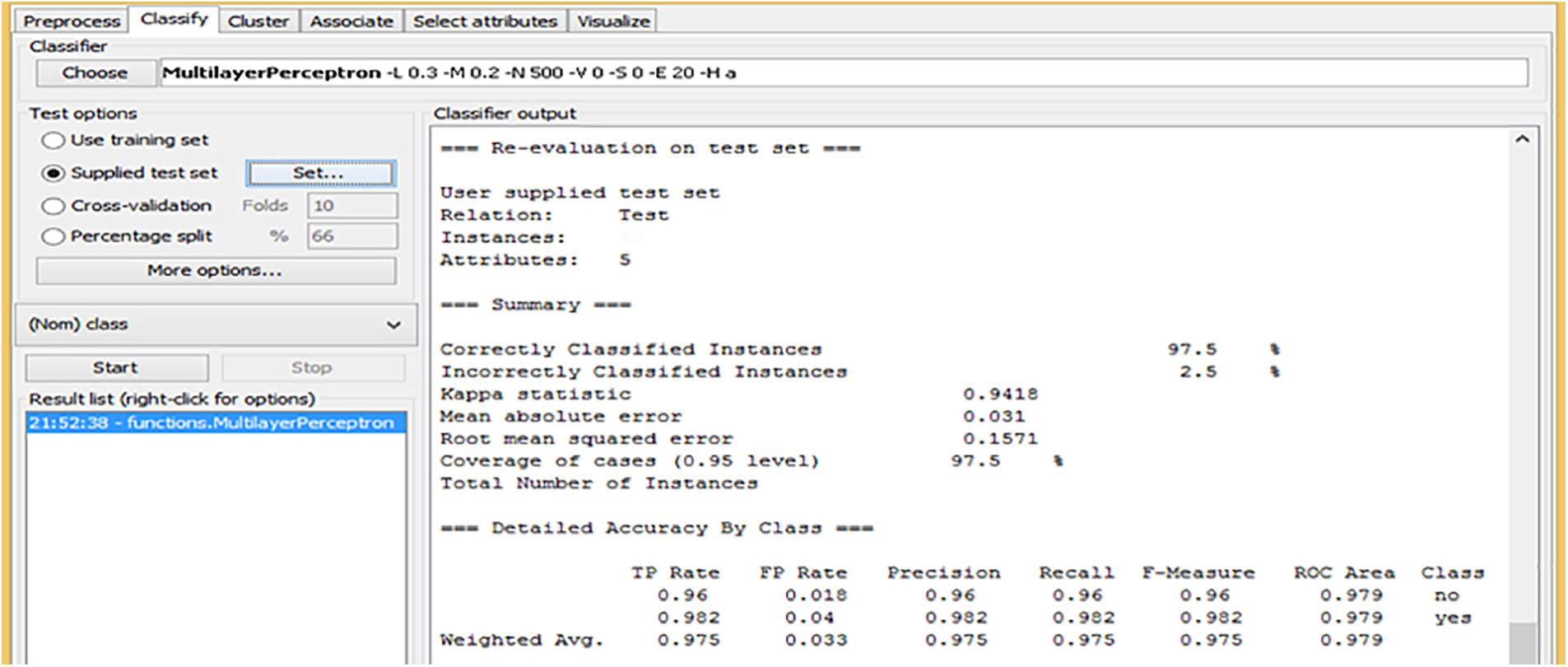Go to the Associate tab
This screenshot has height=667, width=1568.
[351, 21]
